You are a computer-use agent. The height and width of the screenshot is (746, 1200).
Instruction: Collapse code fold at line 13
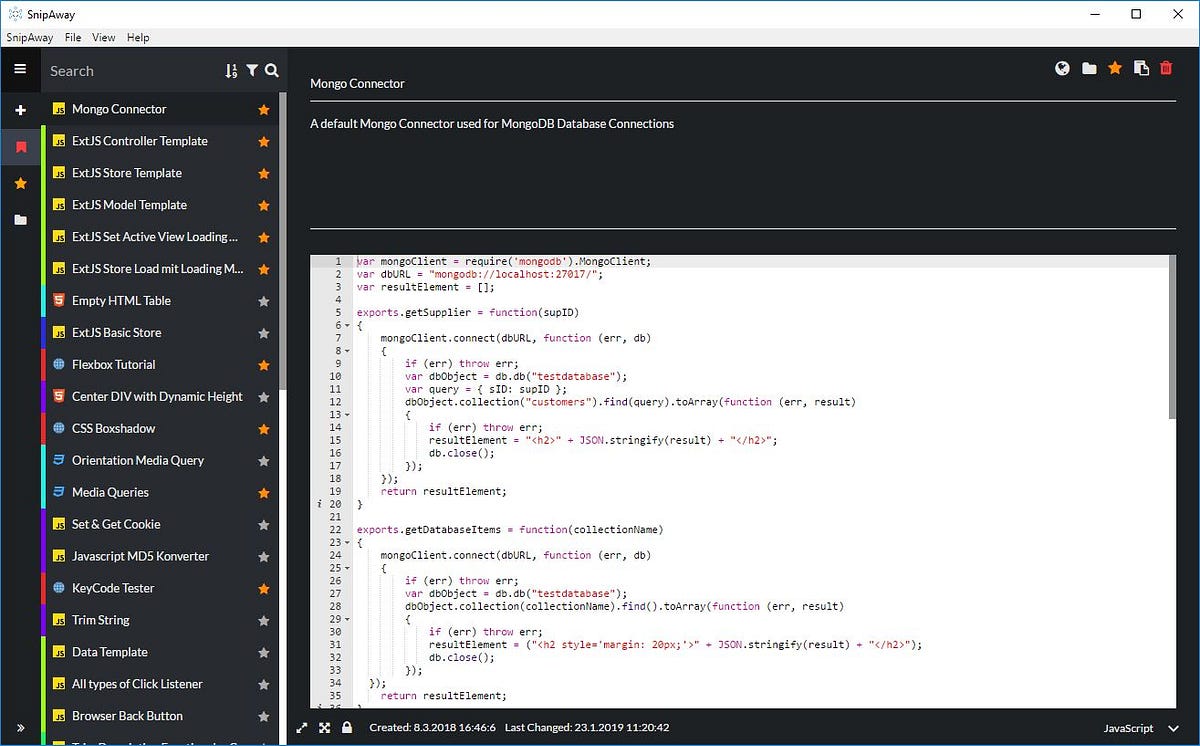(x=347, y=415)
